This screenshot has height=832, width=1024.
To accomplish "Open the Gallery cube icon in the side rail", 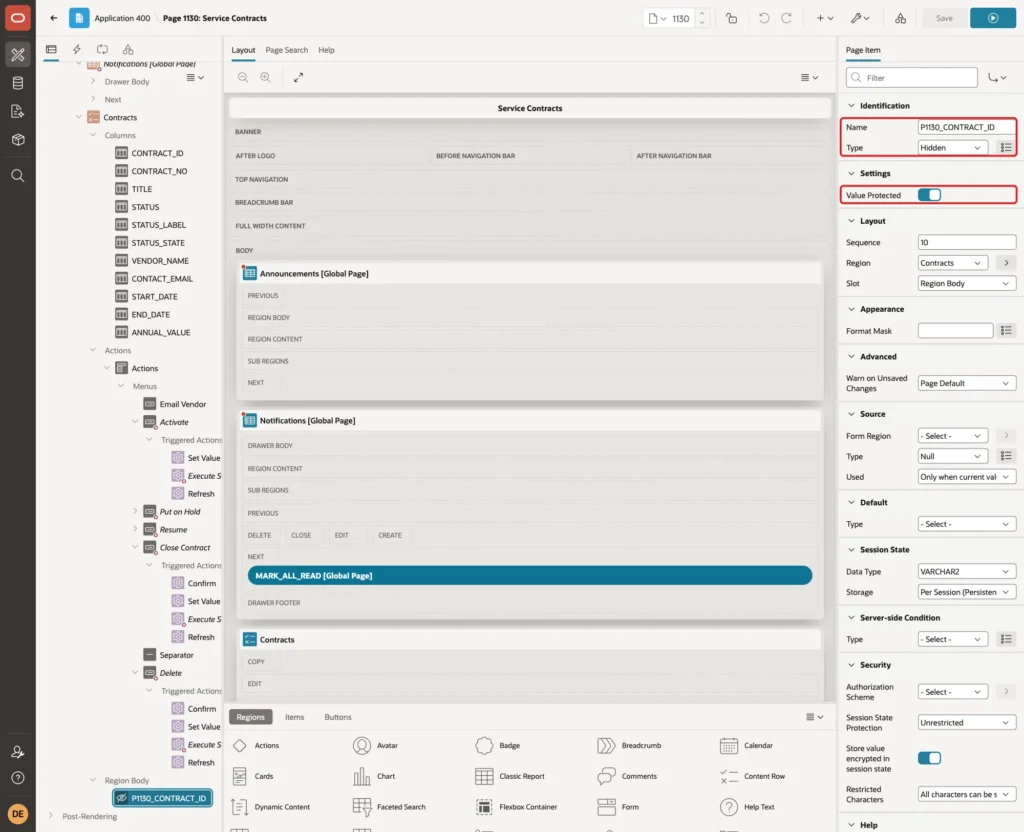I will pos(18,139).
